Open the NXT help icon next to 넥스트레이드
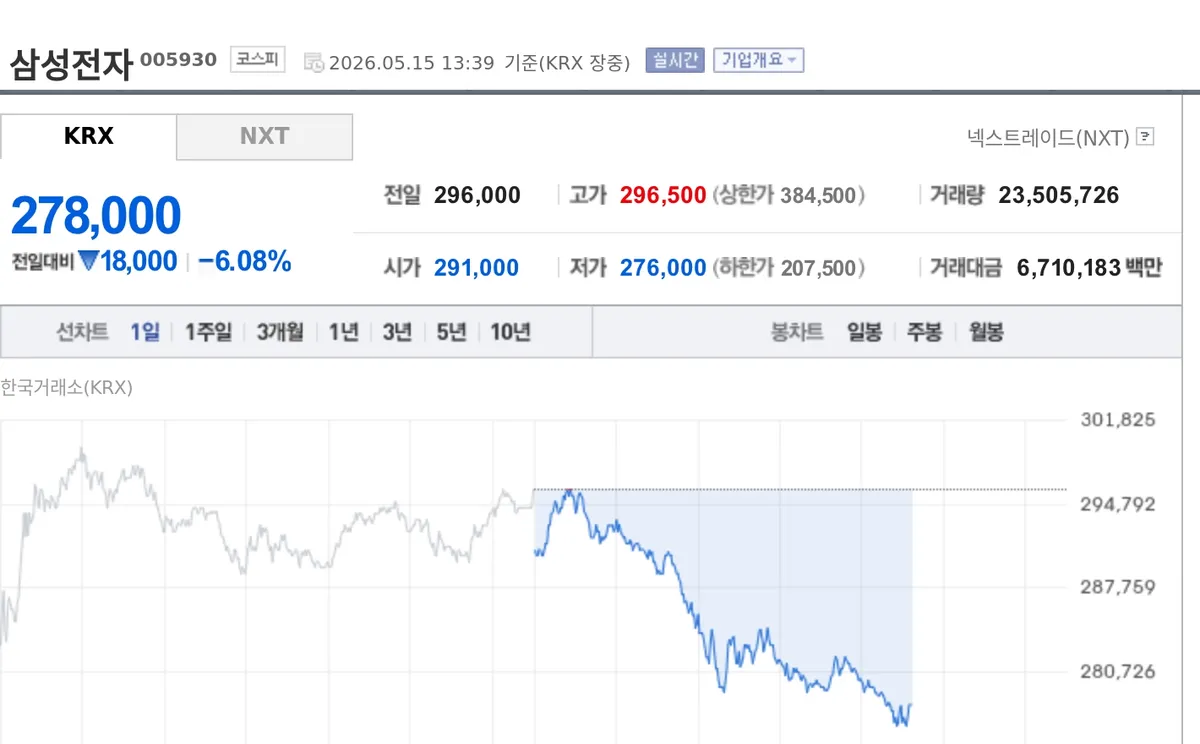This screenshot has width=1200, height=744. tap(1146, 137)
